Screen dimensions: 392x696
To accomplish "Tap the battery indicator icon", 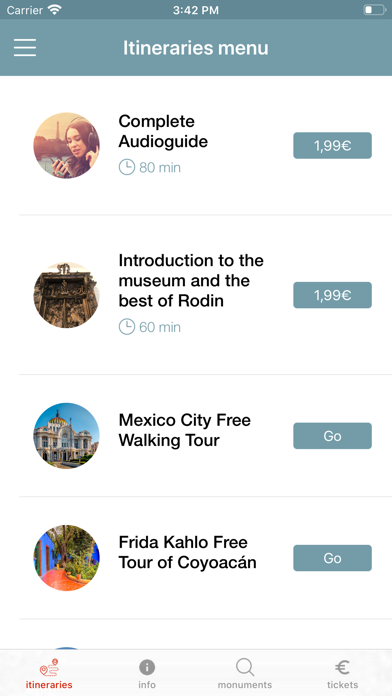I will [375, 10].
